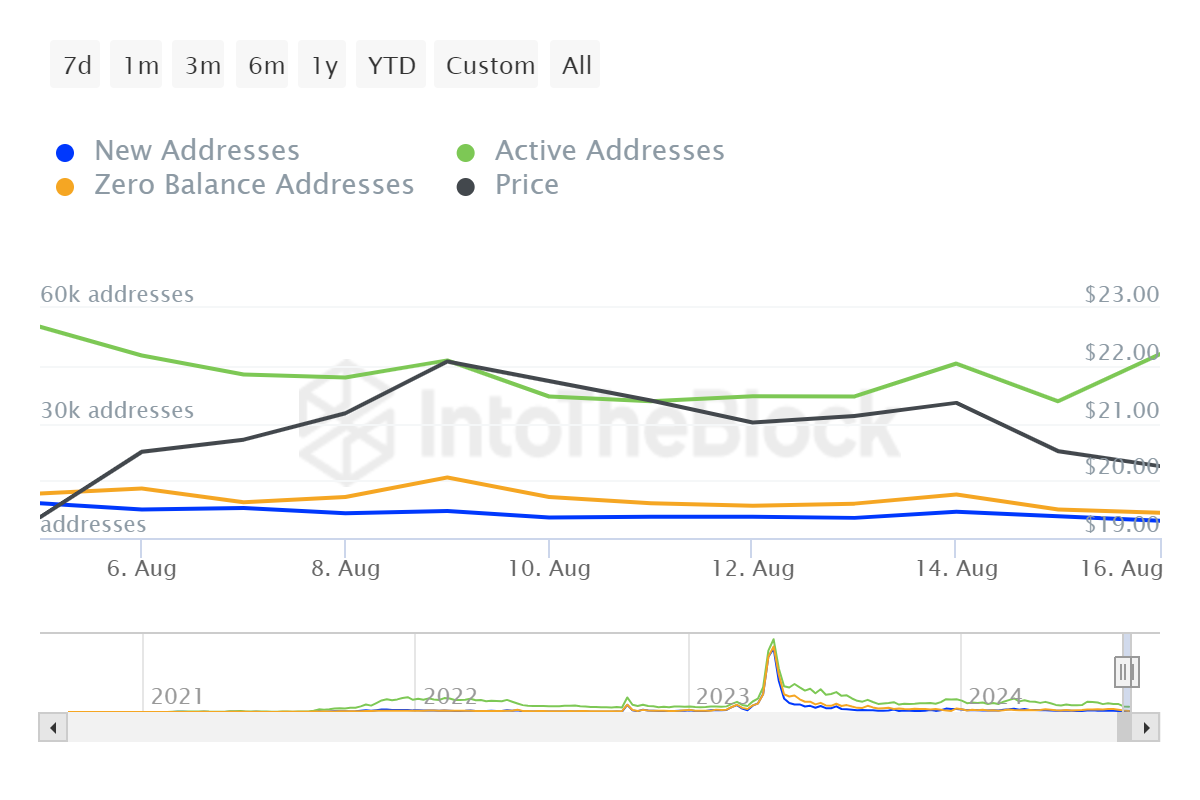Screen dimensions: 1200x800
Task: Click the navigator scrollbar track
Action: tap(590, 727)
